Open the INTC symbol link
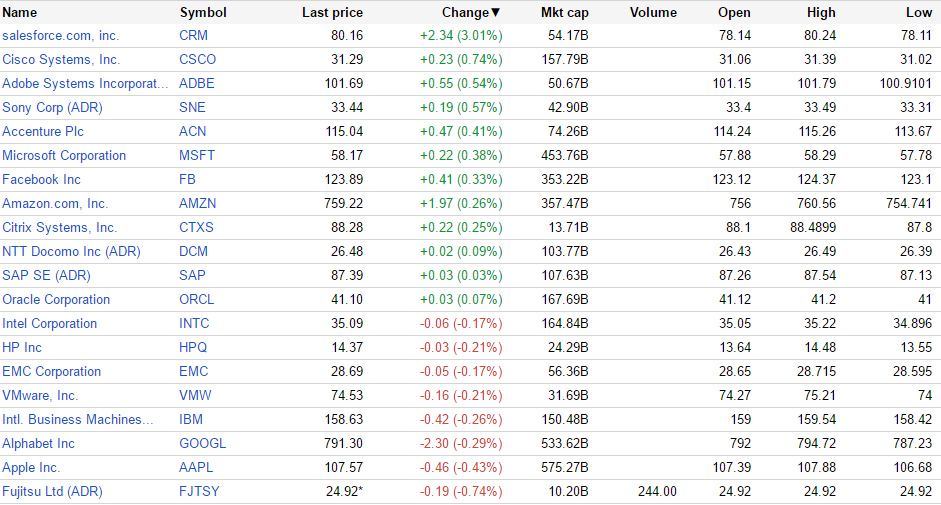Viewport: 941px width, 505px height. (x=195, y=324)
